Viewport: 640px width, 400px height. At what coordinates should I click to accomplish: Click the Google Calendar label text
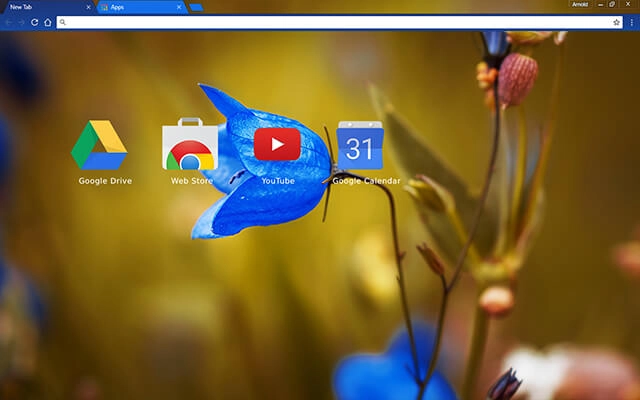[x=367, y=181]
